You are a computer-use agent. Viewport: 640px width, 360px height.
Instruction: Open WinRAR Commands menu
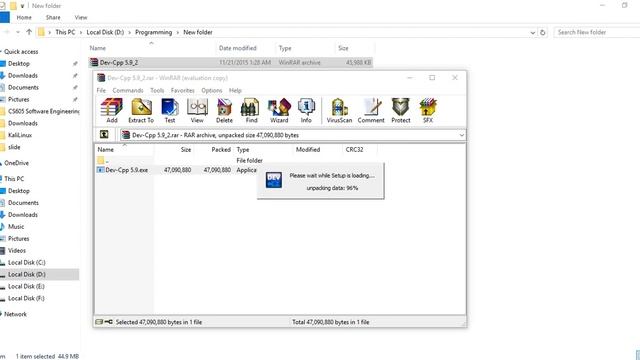click(x=128, y=90)
